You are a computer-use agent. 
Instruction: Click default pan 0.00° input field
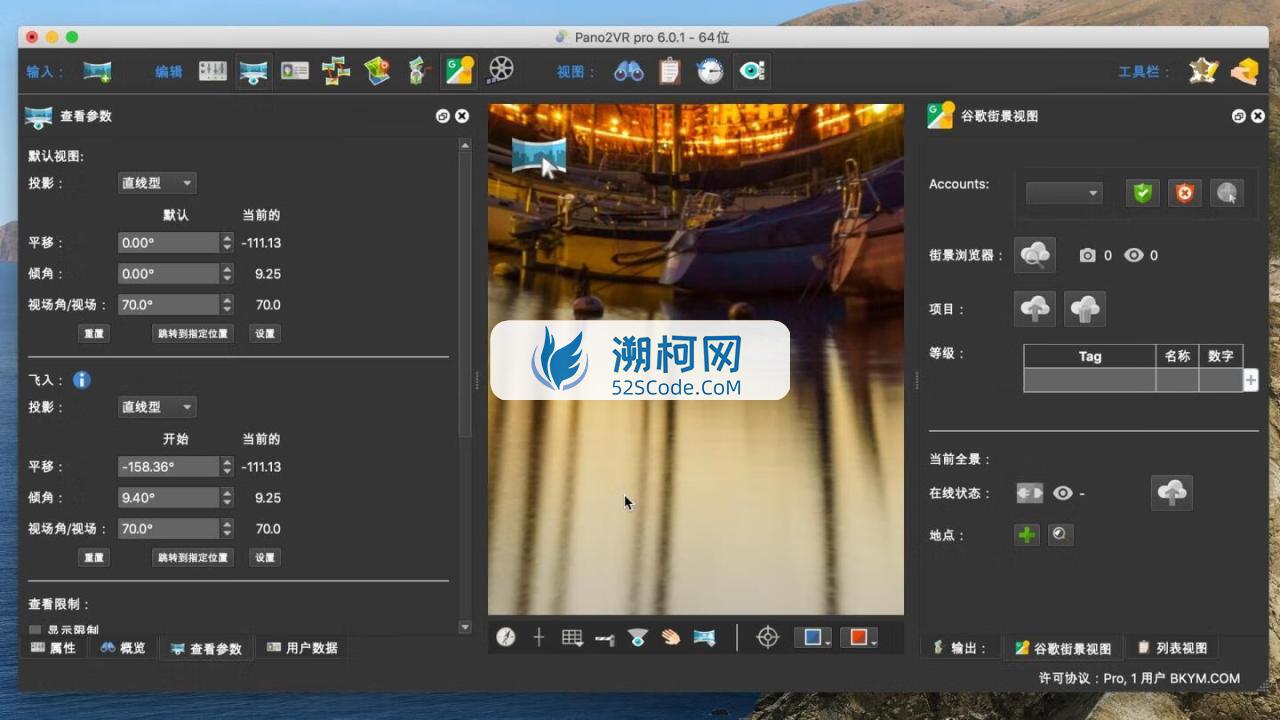(168, 243)
